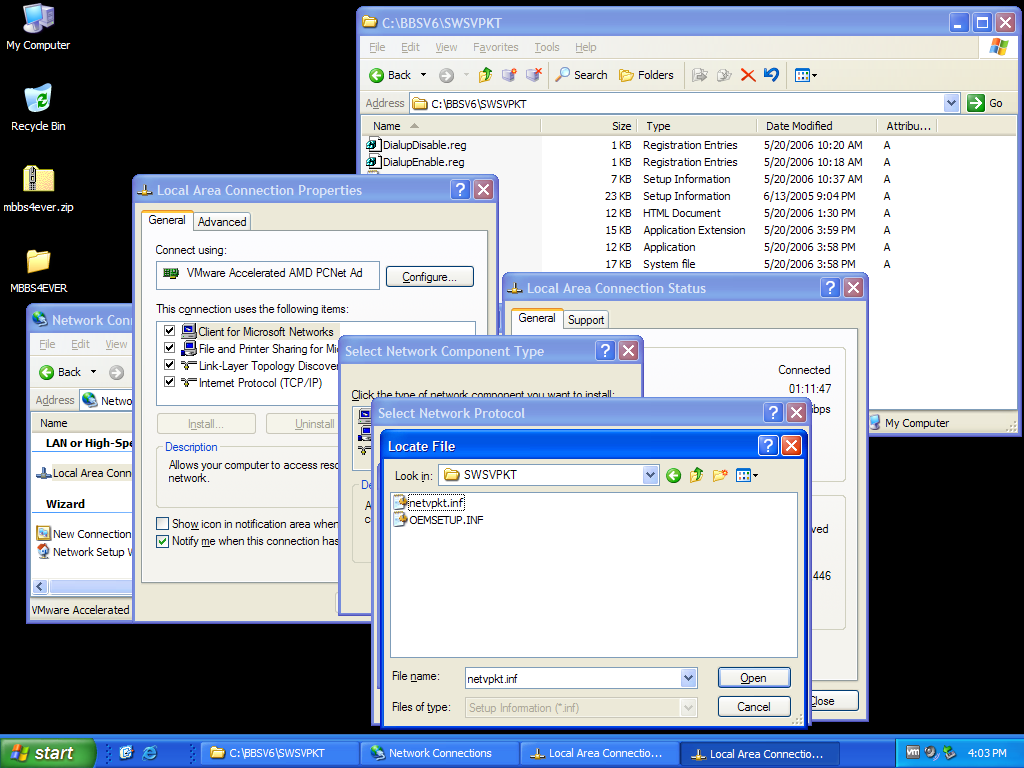Screen dimensions: 1024x768
Task: Click the Up folder icon in Explorer toolbar
Action: click(x=486, y=75)
